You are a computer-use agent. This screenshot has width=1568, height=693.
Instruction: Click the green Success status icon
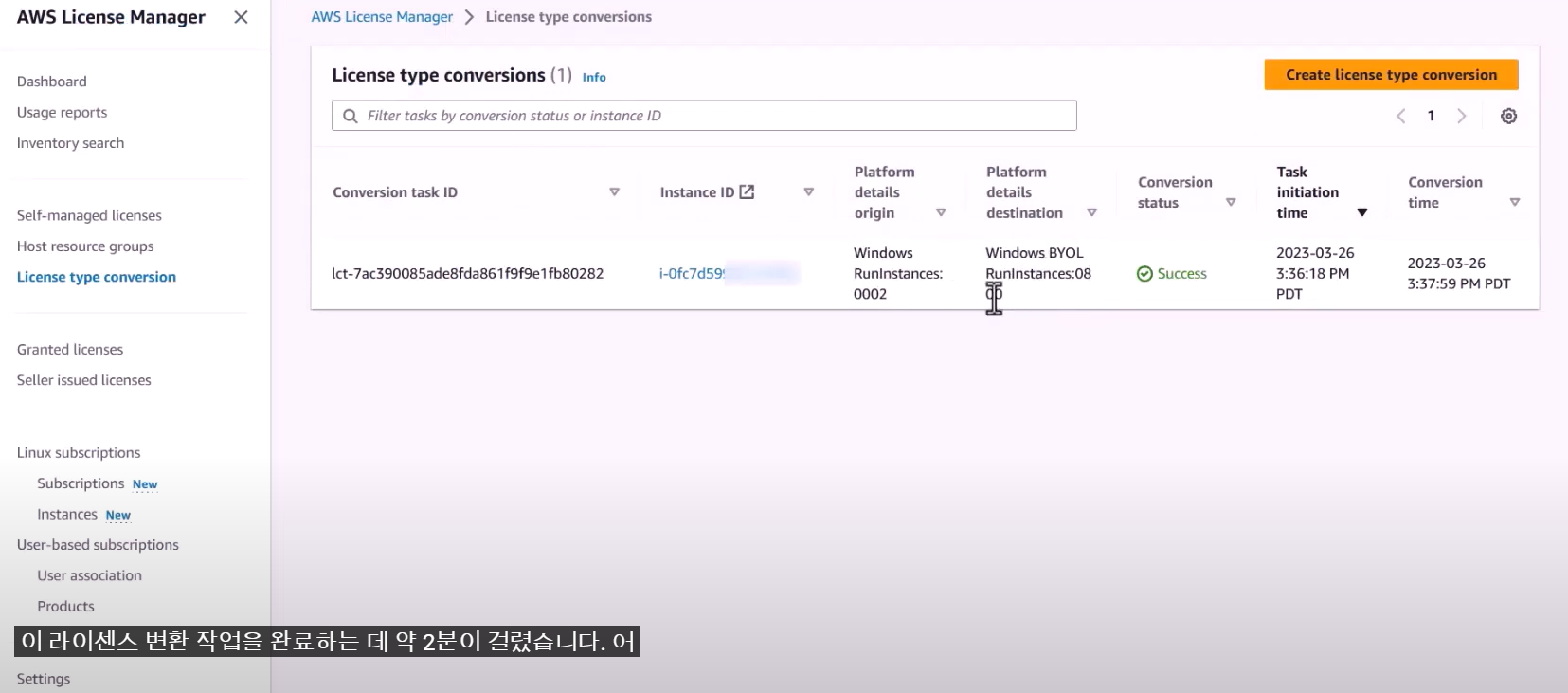[x=1144, y=274]
